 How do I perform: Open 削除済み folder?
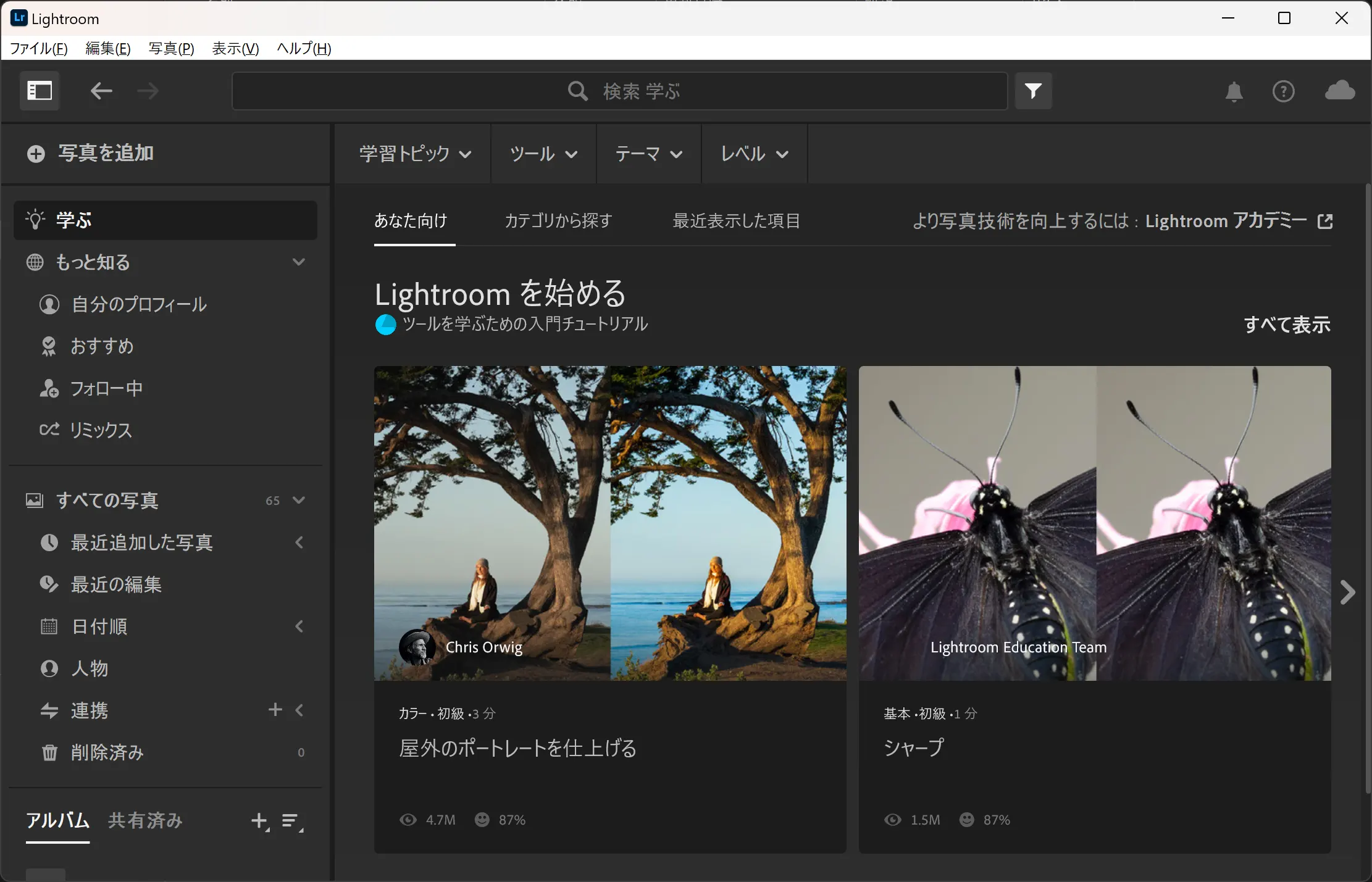tap(92, 752)
